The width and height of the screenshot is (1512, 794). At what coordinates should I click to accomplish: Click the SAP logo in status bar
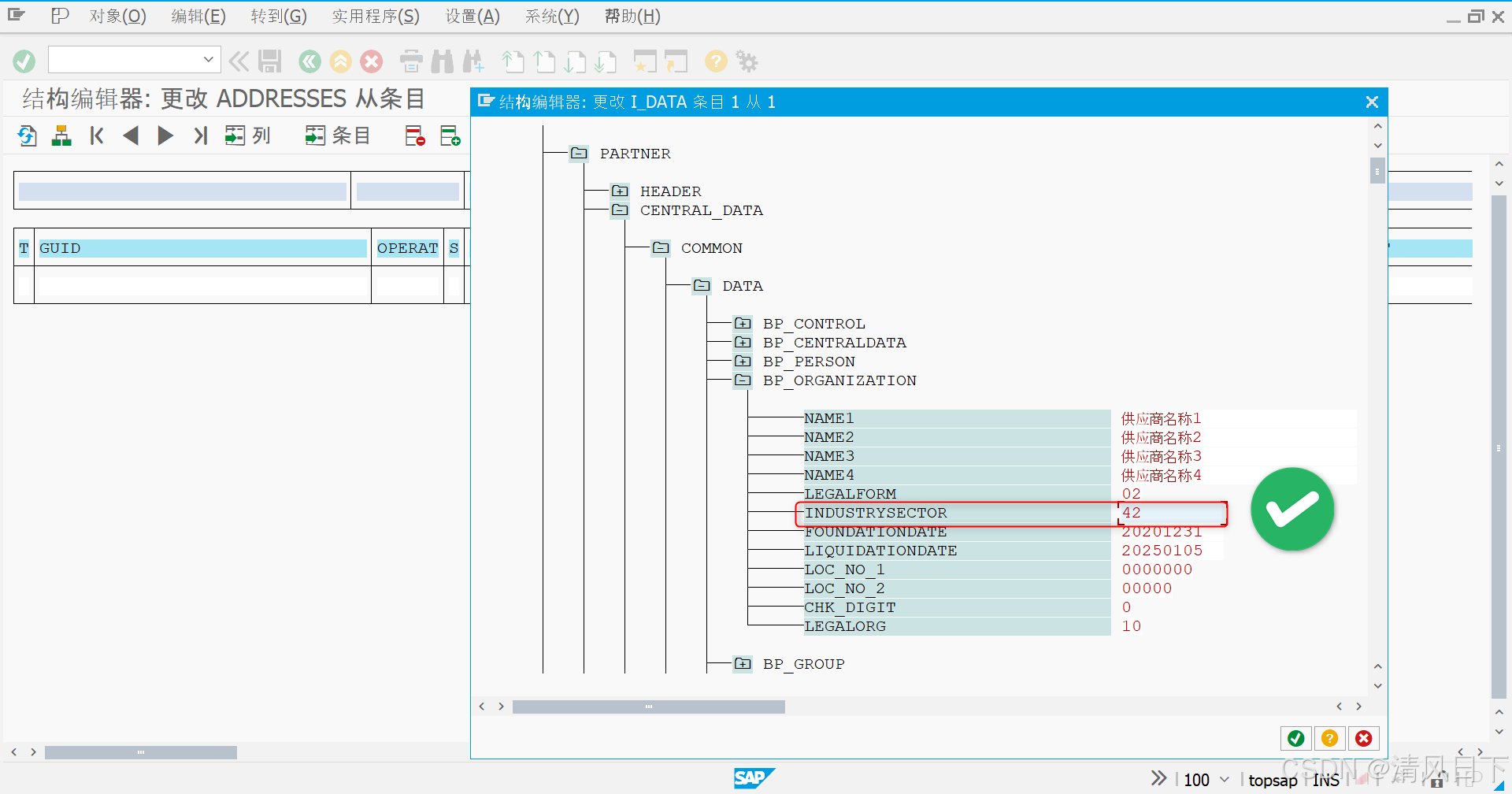[754, 778]
